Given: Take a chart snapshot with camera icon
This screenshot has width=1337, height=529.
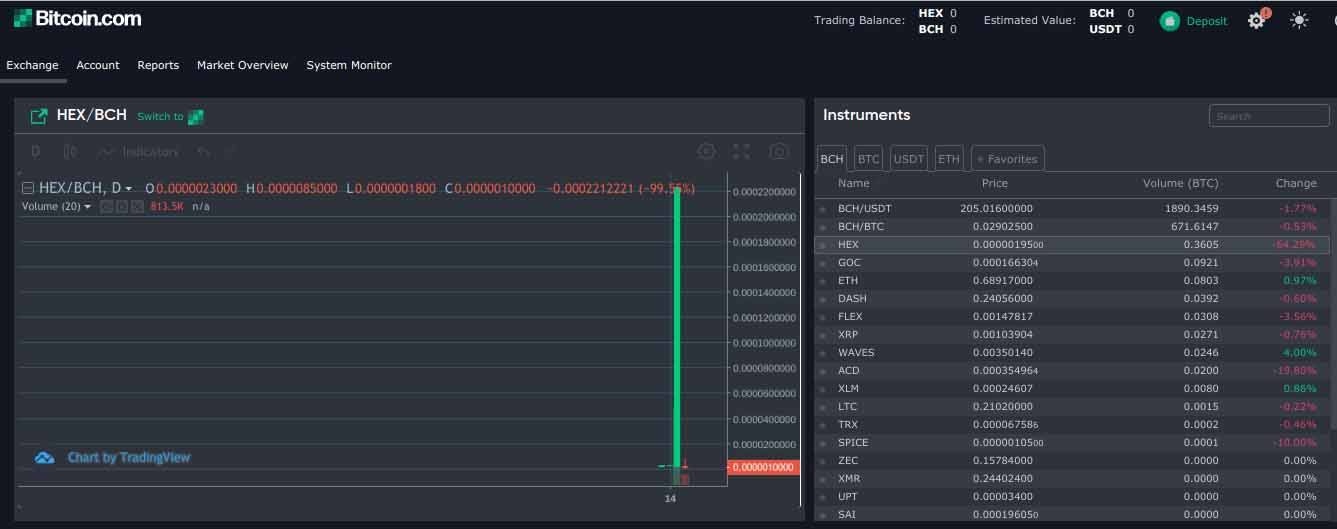Looking at the screenshot, I should tap(778, 151).
